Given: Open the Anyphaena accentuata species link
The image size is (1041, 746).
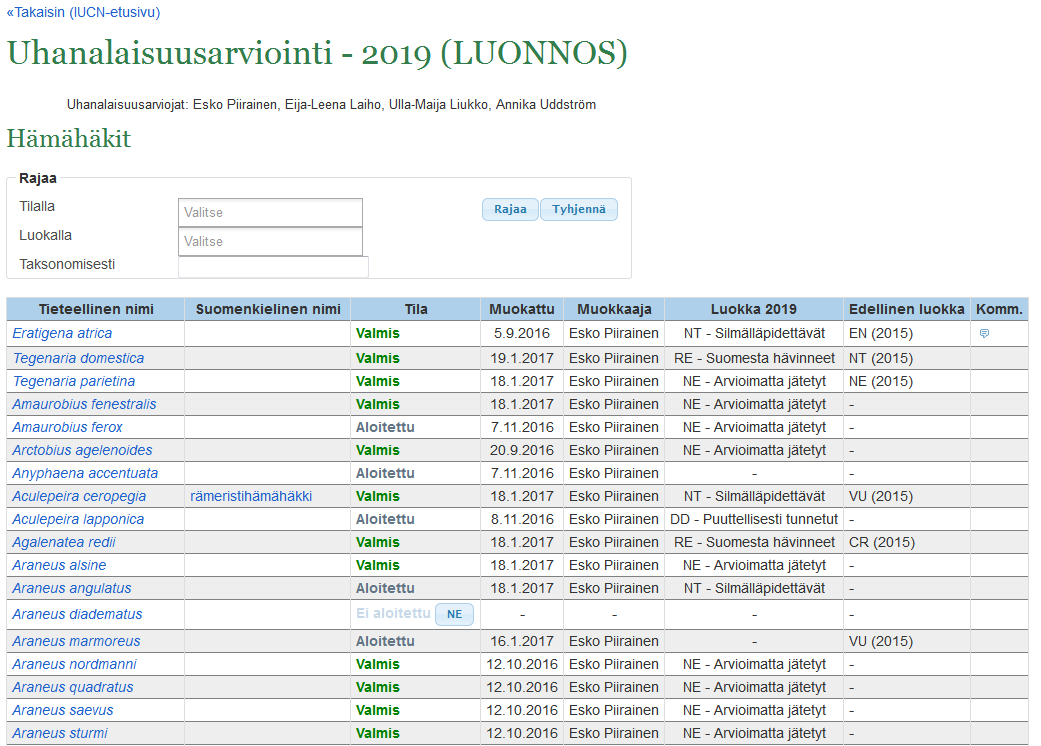Looking at the screenshot, I should (85, 473).
